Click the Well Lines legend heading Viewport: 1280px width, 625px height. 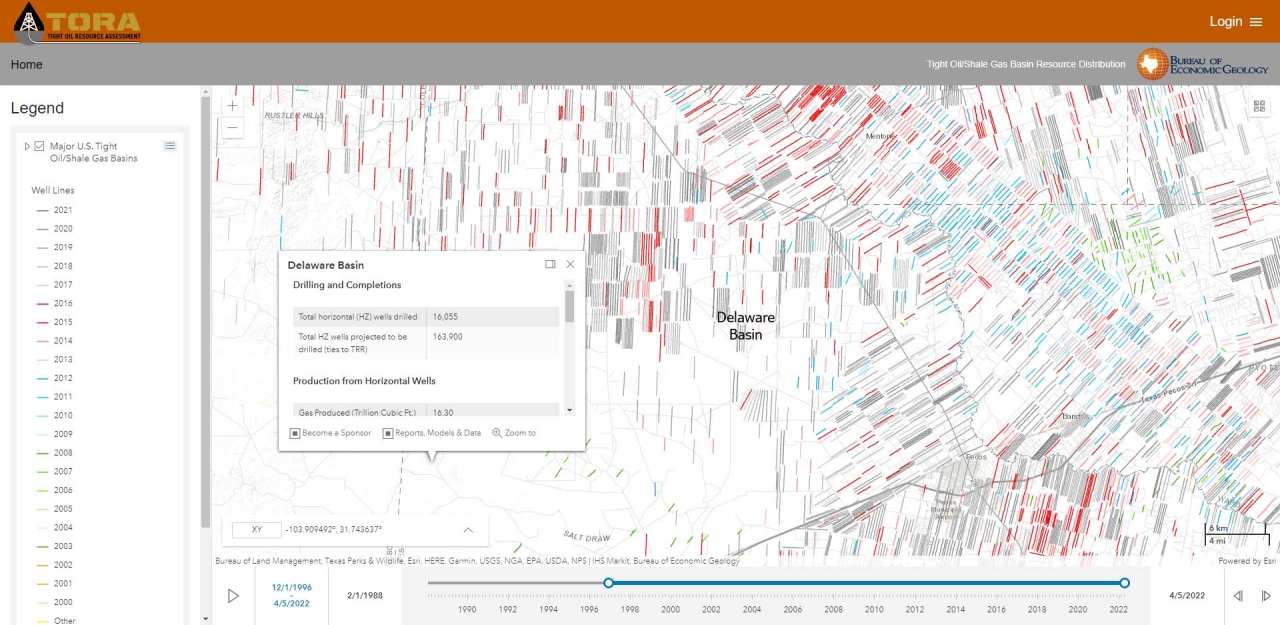click(53, 190)
